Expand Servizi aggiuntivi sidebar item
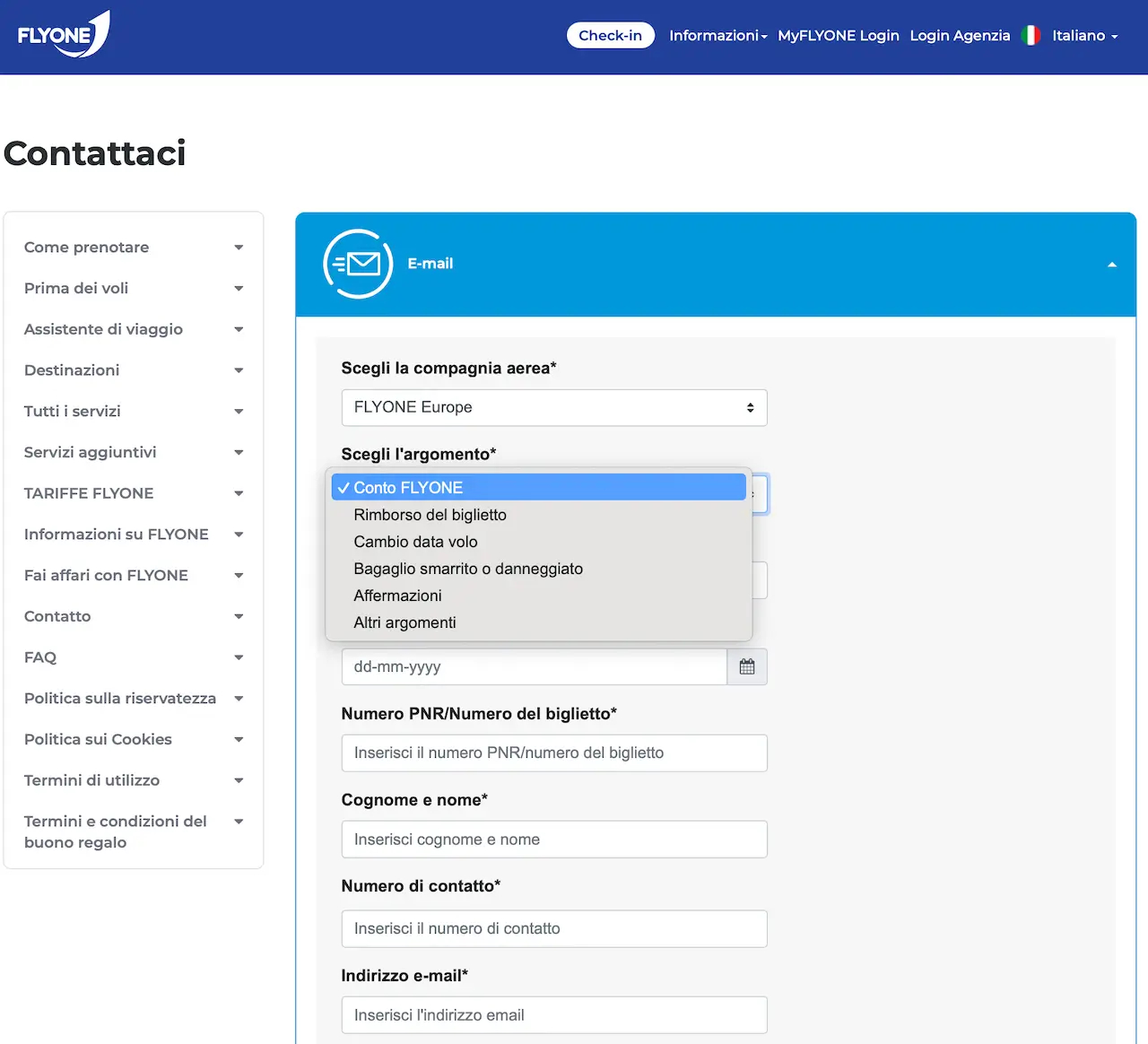This screenshot has width=1148, height=1044. [134, 452]
